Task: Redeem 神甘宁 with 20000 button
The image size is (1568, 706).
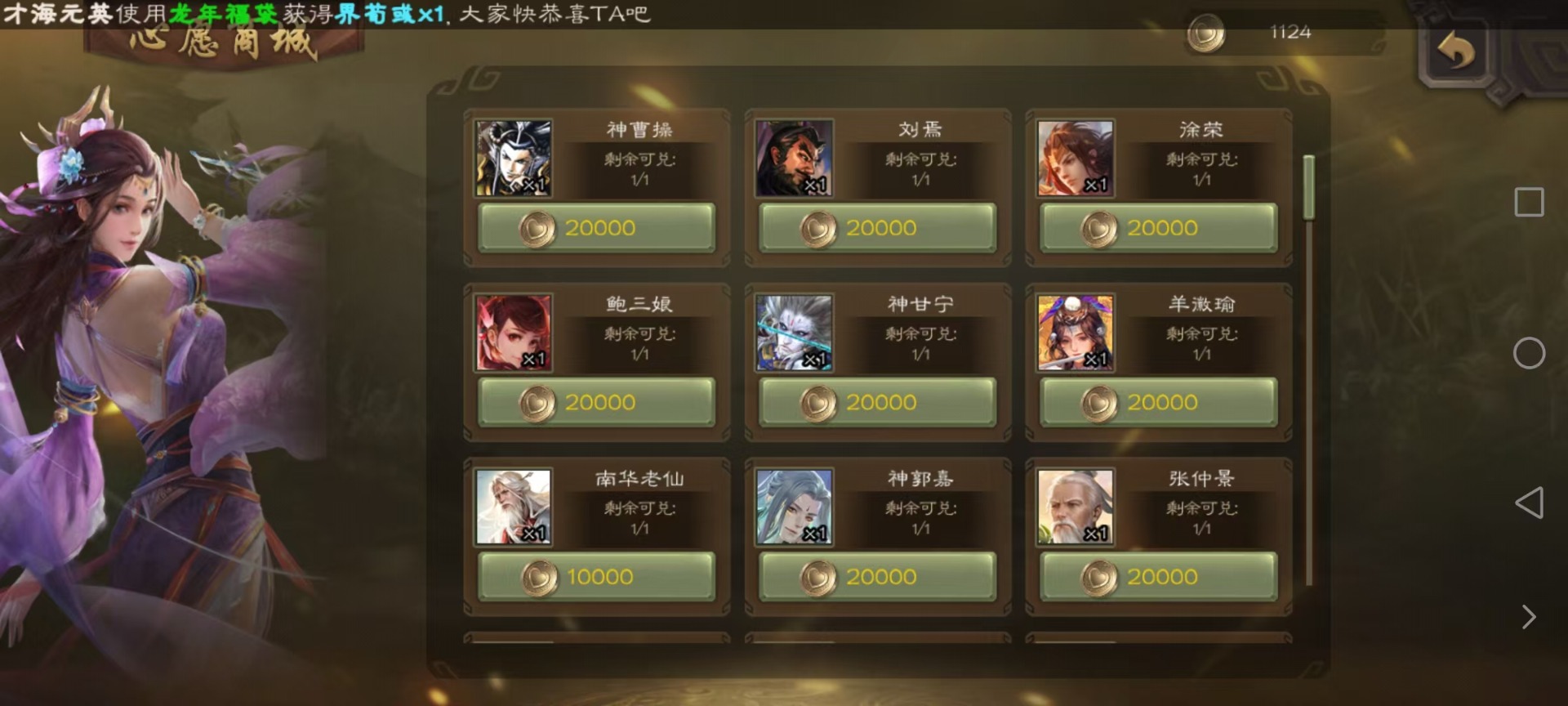Action: 878,402
